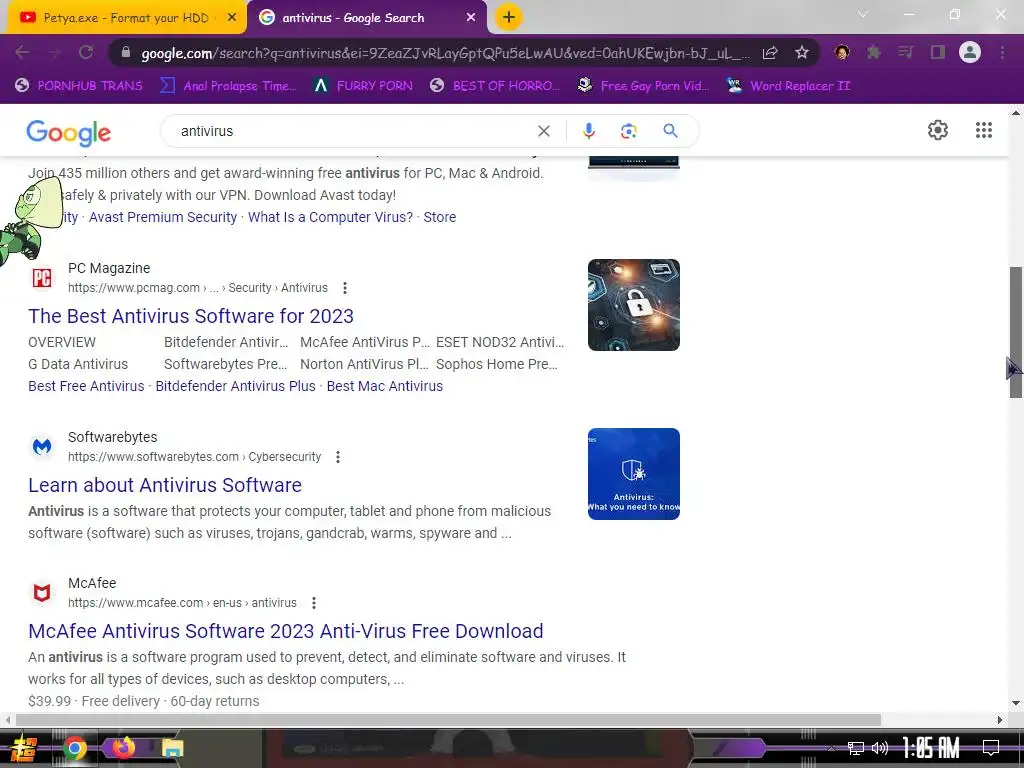The height and width of the screenshot is (768, 1024).
Task: Click Softwarebytes blue antivirus thumbnail
Action: 633,474
